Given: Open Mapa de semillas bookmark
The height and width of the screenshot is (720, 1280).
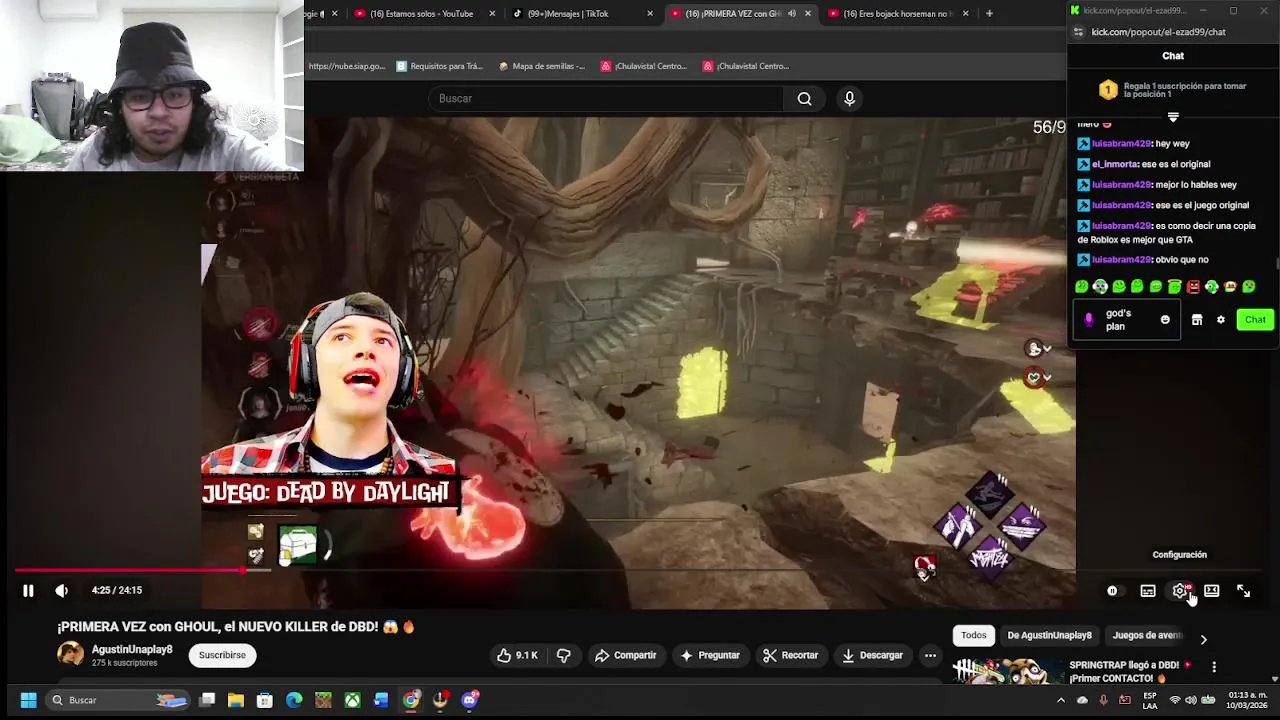Looking at the screenshot, I should 541,66.
